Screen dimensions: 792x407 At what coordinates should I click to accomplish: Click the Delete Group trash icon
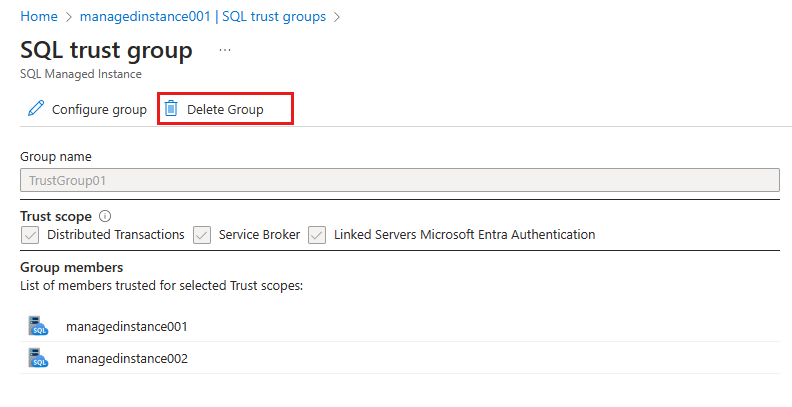(x=171, y=108)
